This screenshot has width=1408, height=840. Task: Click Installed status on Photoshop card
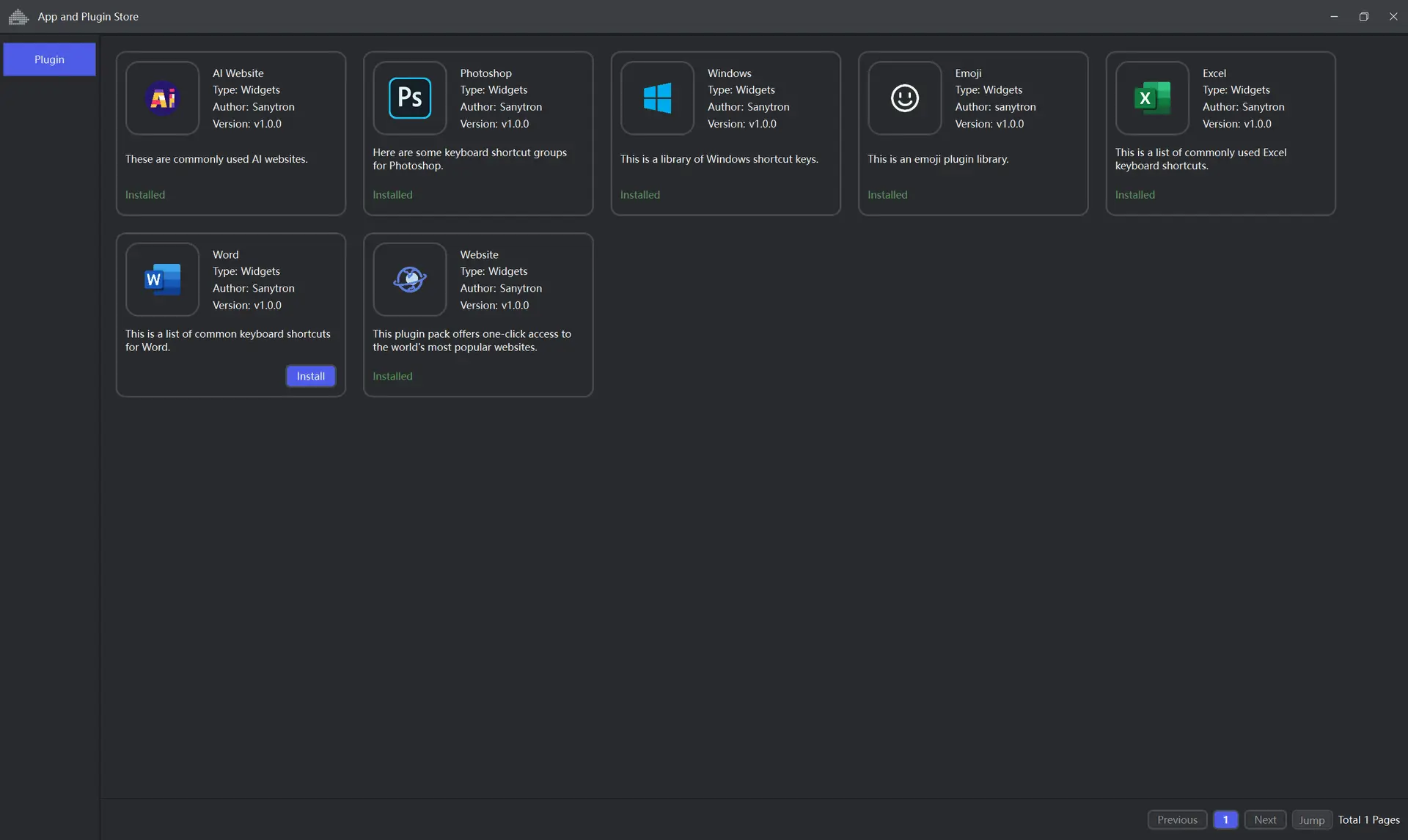[392, 195]
